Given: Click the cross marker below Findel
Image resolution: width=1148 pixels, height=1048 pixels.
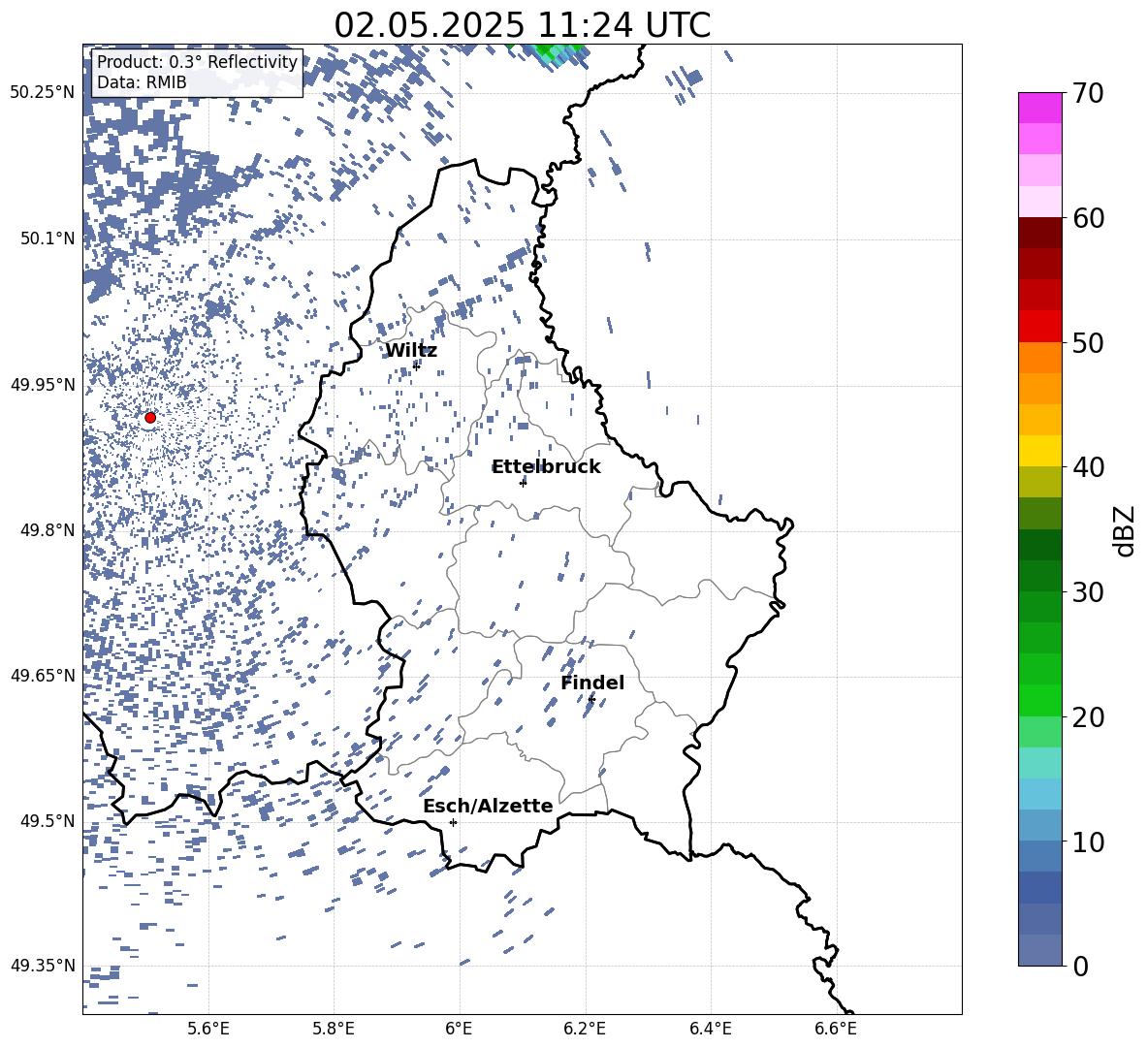Looking at the screenshot, I should pyautogui.click(x=591, y=699).
